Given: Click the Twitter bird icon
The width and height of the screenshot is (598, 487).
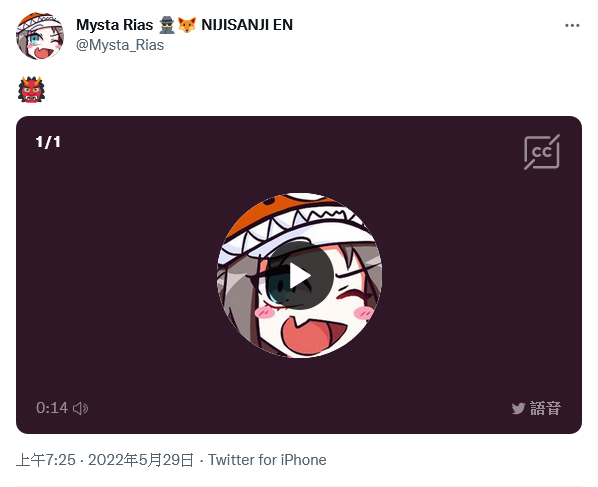Looking at the screenshot, I should click(518, 408).
